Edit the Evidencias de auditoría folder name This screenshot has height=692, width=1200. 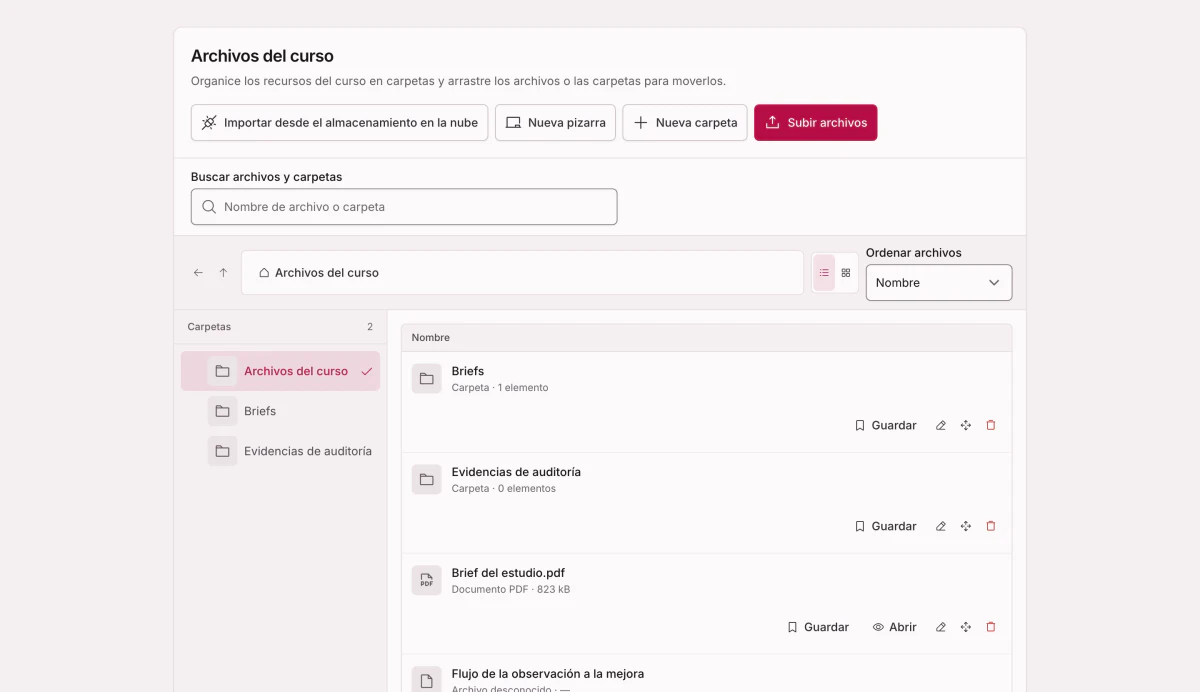(x=941, y=527)
